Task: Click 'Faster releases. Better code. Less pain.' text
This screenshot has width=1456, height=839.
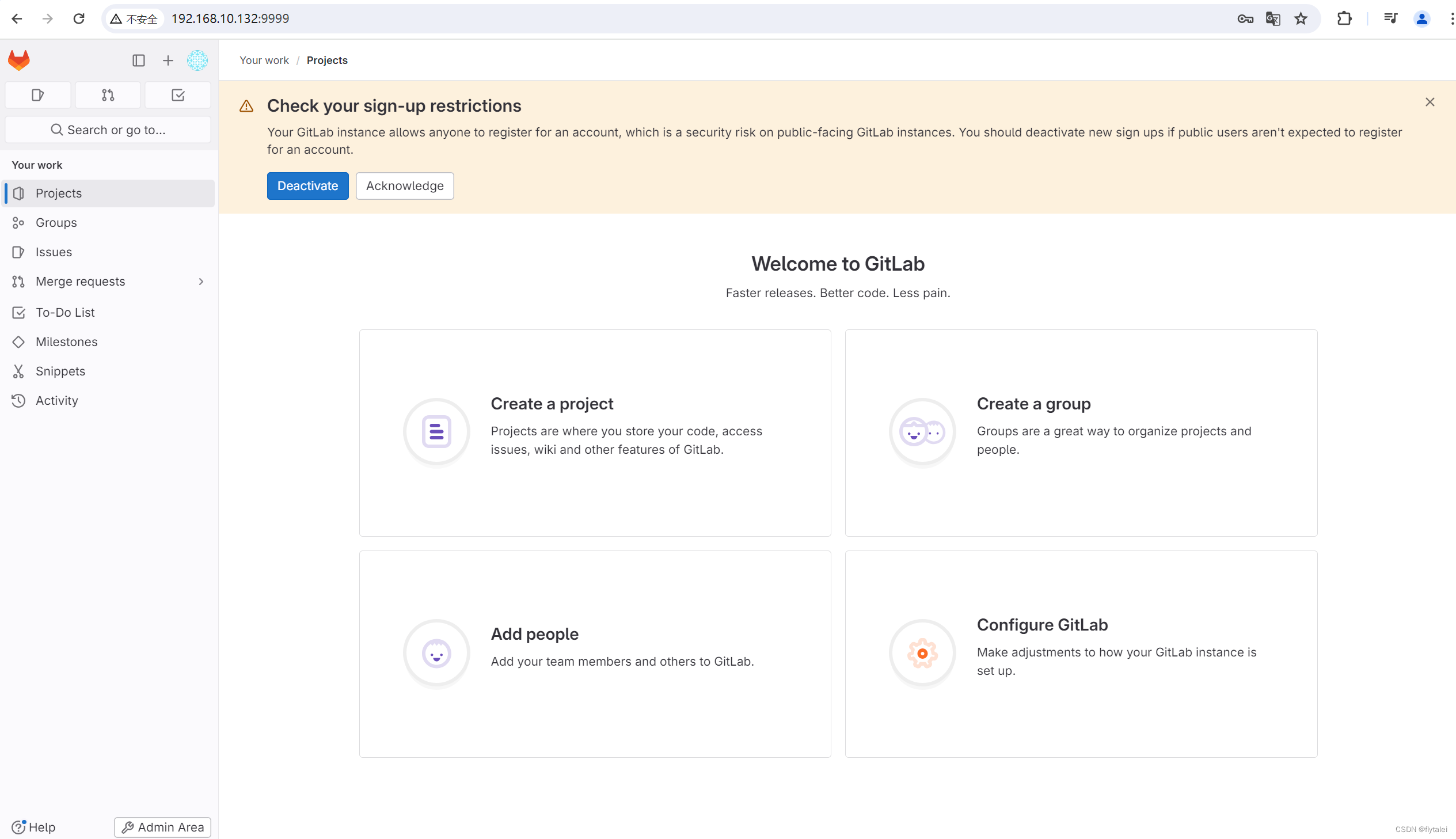Action: tap(838, 293)
